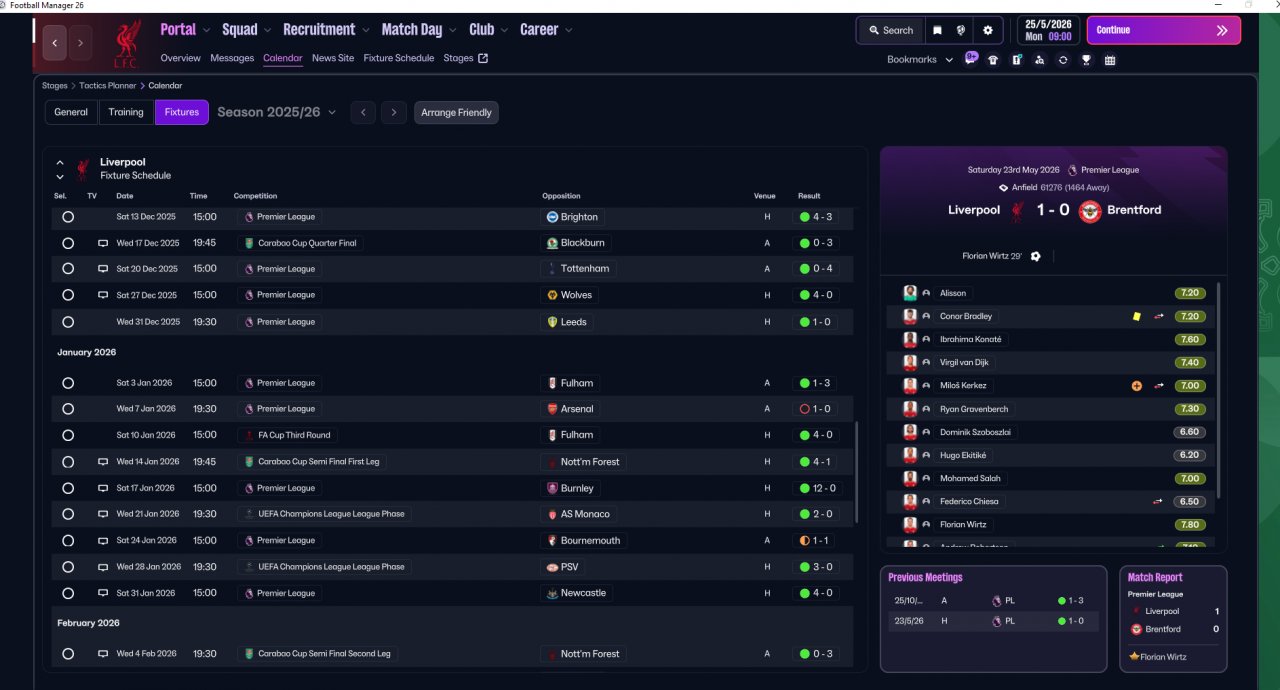
Task: Open the Messages sub-tab
Action: click(x=232, y=58)
